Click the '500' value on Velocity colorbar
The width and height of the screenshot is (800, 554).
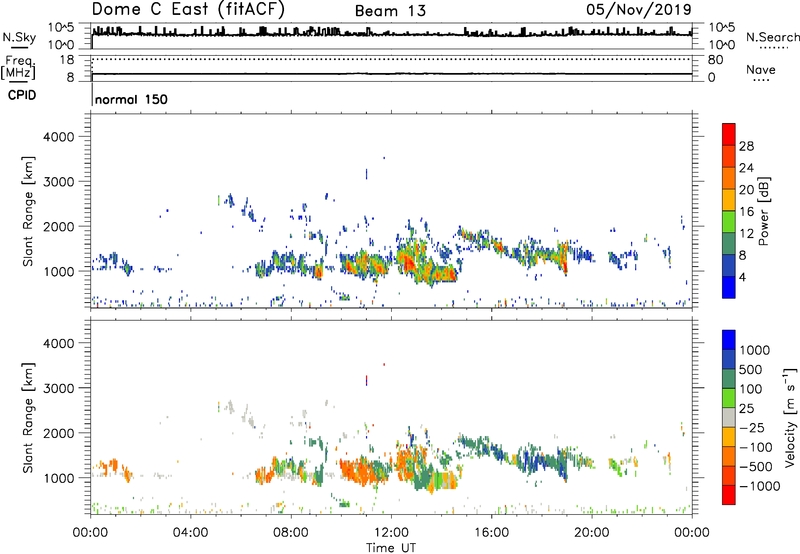(751, 369)
